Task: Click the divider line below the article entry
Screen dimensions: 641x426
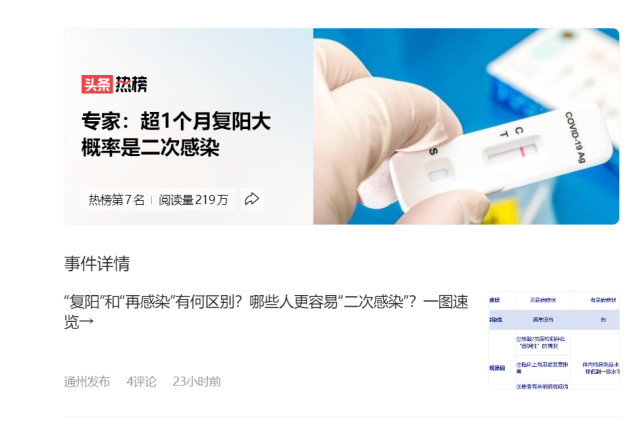Action: (341, 417)
